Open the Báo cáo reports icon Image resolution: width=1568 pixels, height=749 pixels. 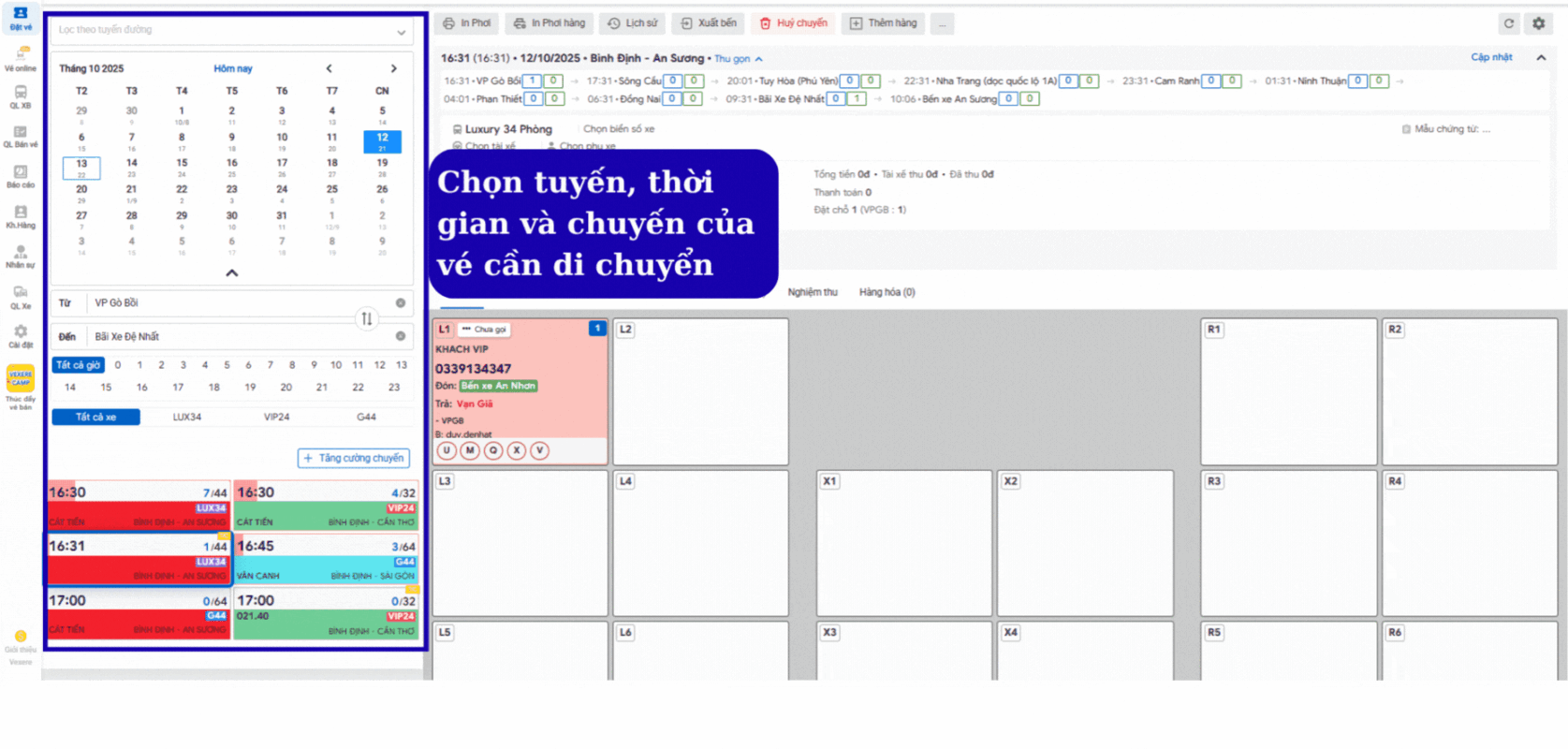(x=20, y=176)
